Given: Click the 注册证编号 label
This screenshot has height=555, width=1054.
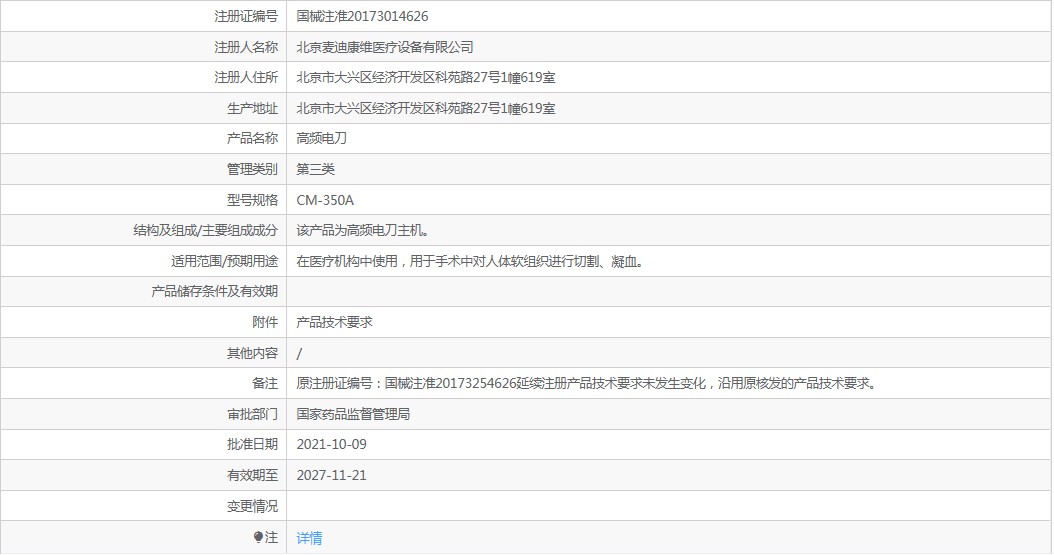Looking at the screenshot, I should click(246, 16).
